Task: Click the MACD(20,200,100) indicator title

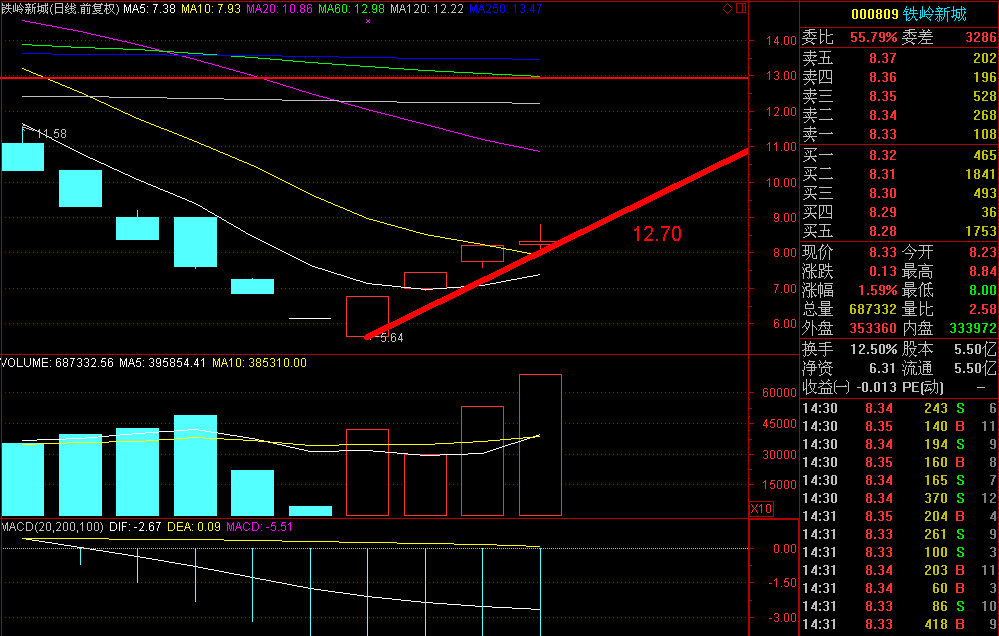Action: (x=52, y=527)
